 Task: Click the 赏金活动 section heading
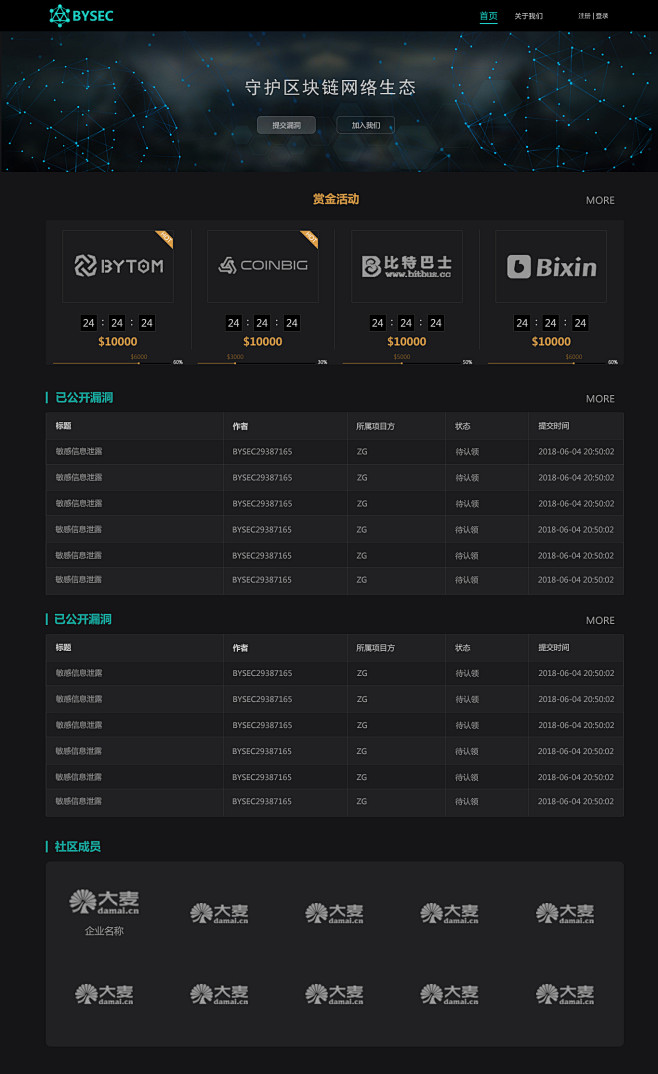click(x=336, y=199)
